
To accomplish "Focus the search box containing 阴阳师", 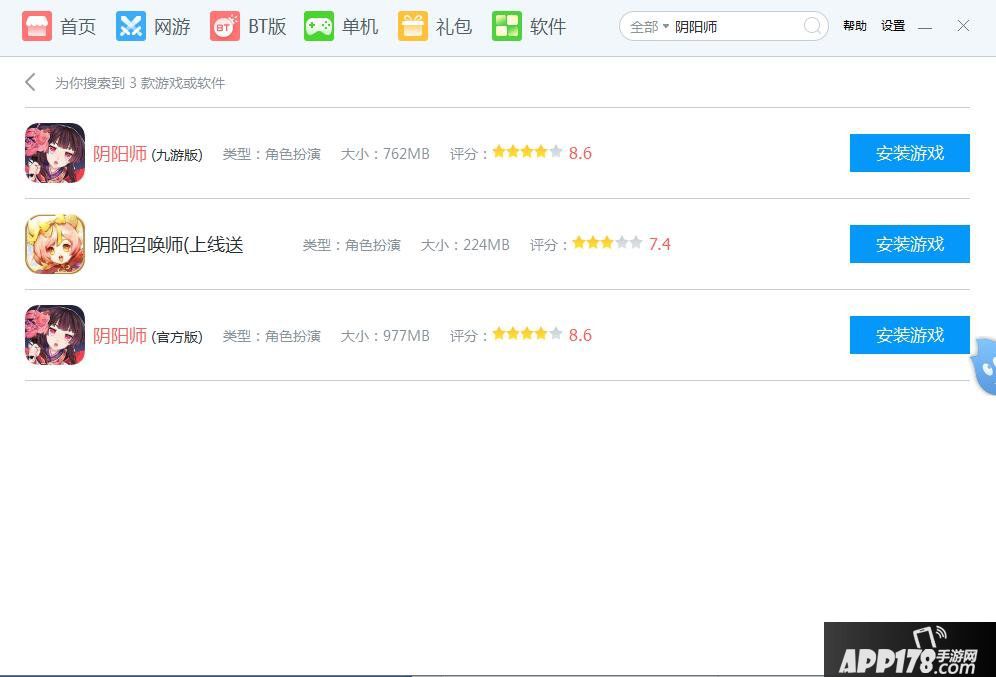I will pyautogui.click(x=735, y=27).
